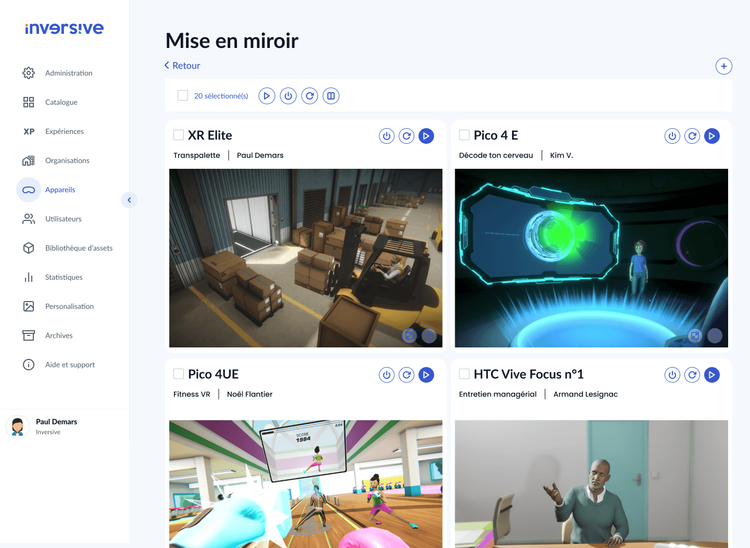The width and height of the screenshot is (750, 548).
Task: Refresh the Pico 4UE device
Action: [407, 375]
